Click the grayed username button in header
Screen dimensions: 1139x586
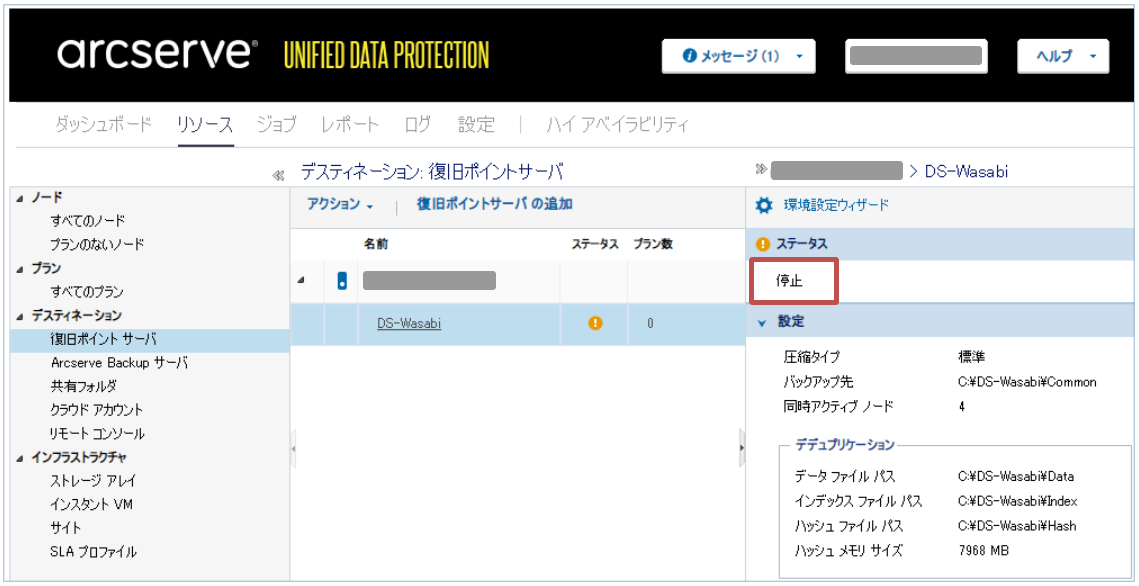tap(916, 56)
